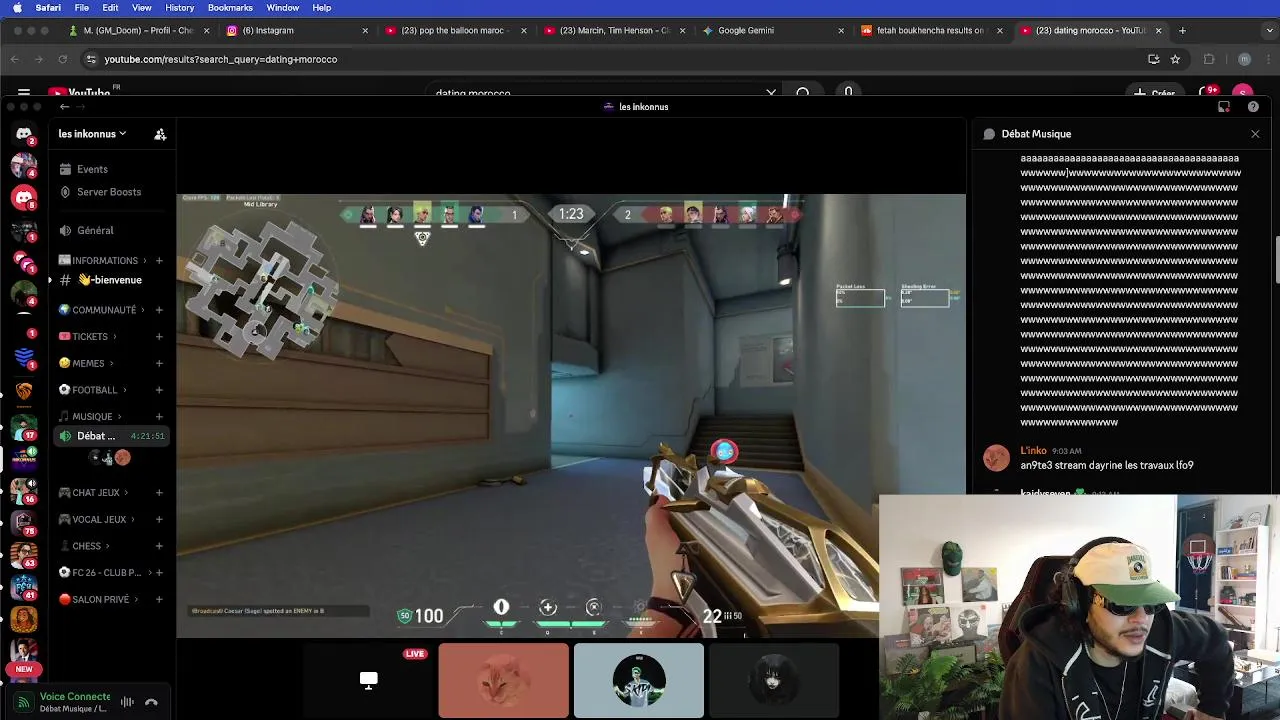Open the Apple menu
Image resolution: width=1280 pixels, height=720 pixels.
[x=16, y=8]
